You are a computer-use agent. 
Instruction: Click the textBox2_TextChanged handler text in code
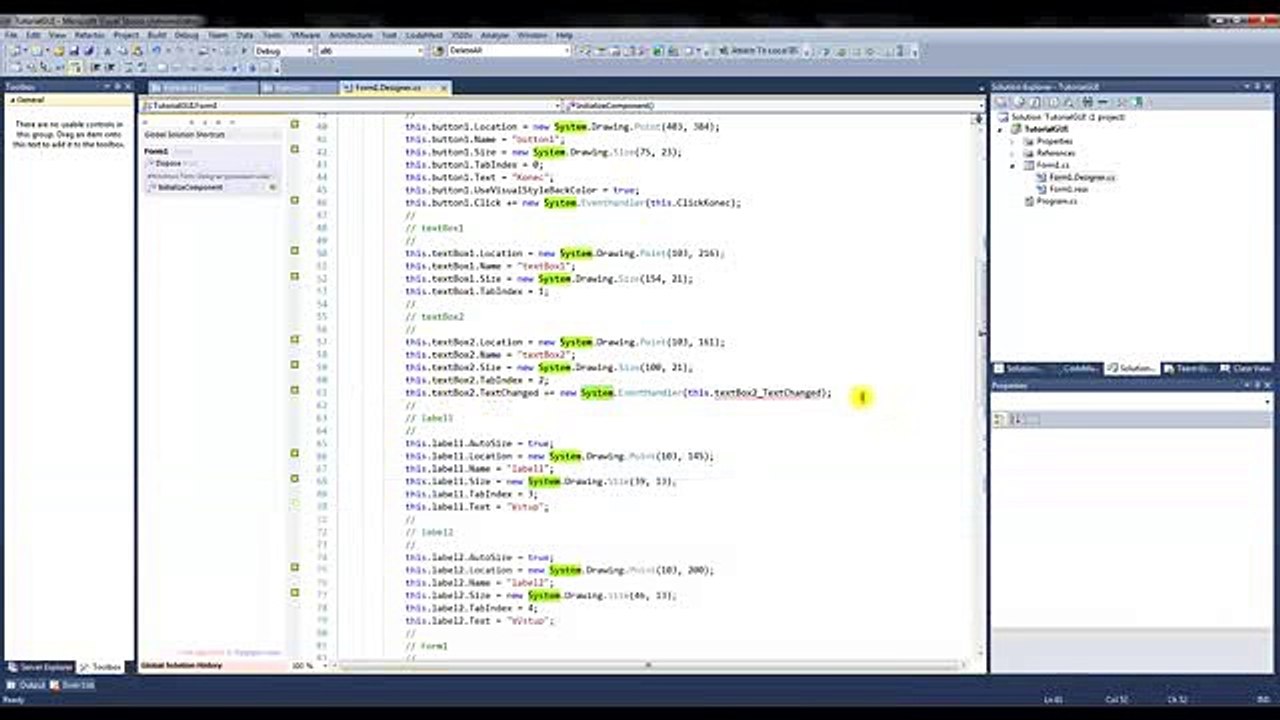[x=770, y=393]
